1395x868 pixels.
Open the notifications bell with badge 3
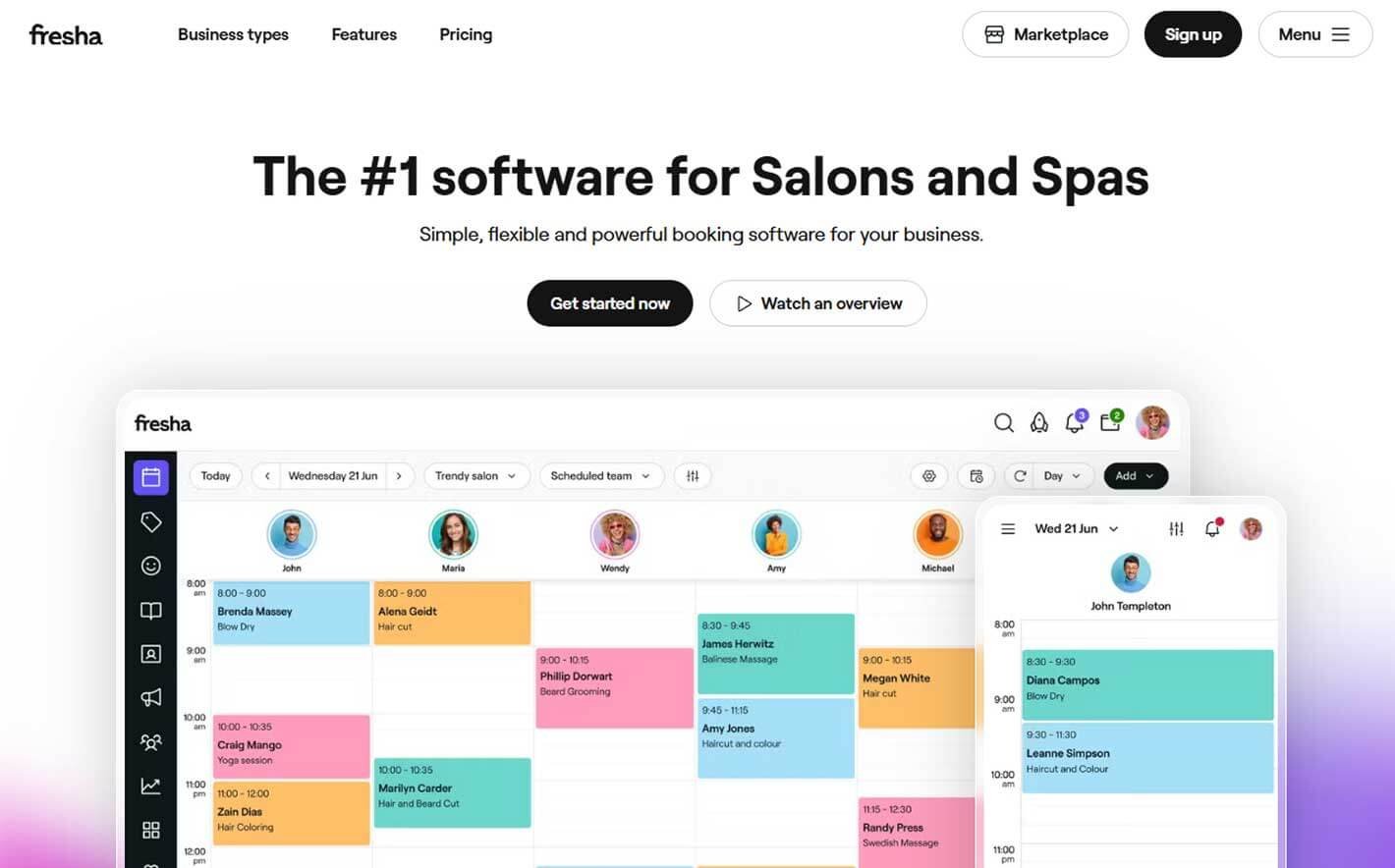coord(1075,422)
